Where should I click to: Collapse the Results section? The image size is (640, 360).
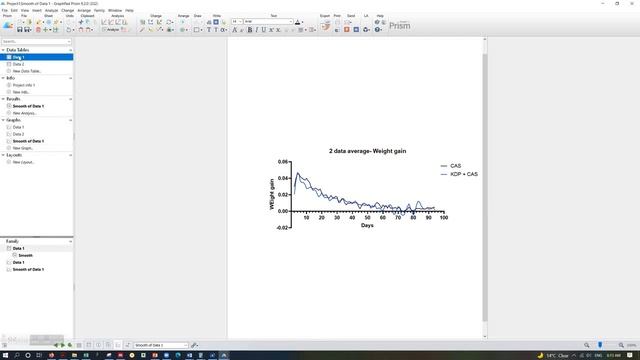click(3, 99)
